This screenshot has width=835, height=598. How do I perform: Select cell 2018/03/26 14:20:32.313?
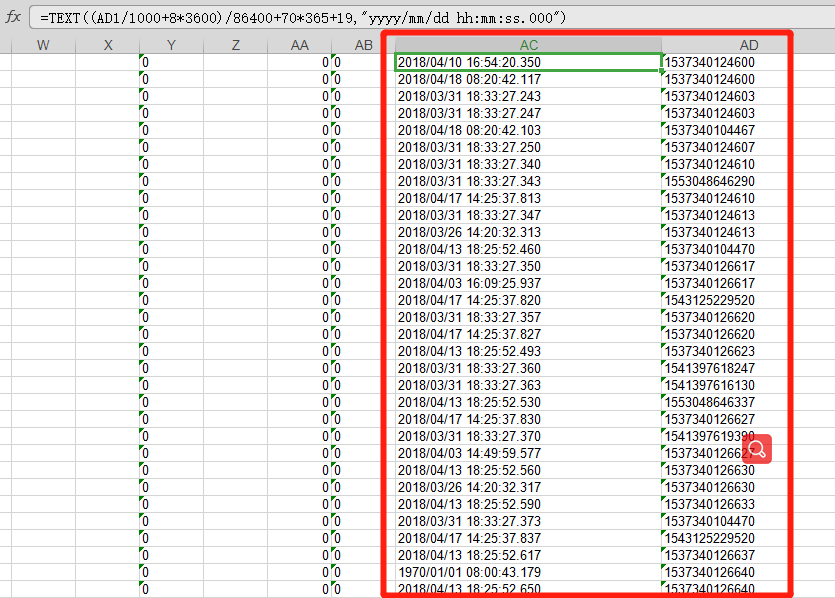tap(528, 233)
